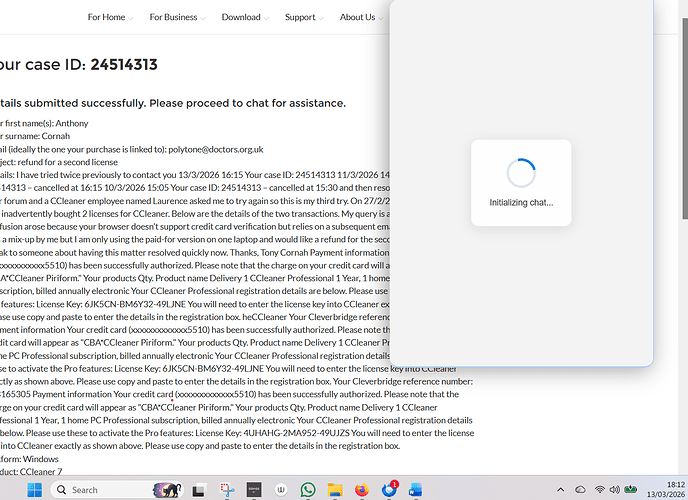Open the Download dropdown menu
The height and width of the screenshot is (500, 688).
click(x=244, y=17)
